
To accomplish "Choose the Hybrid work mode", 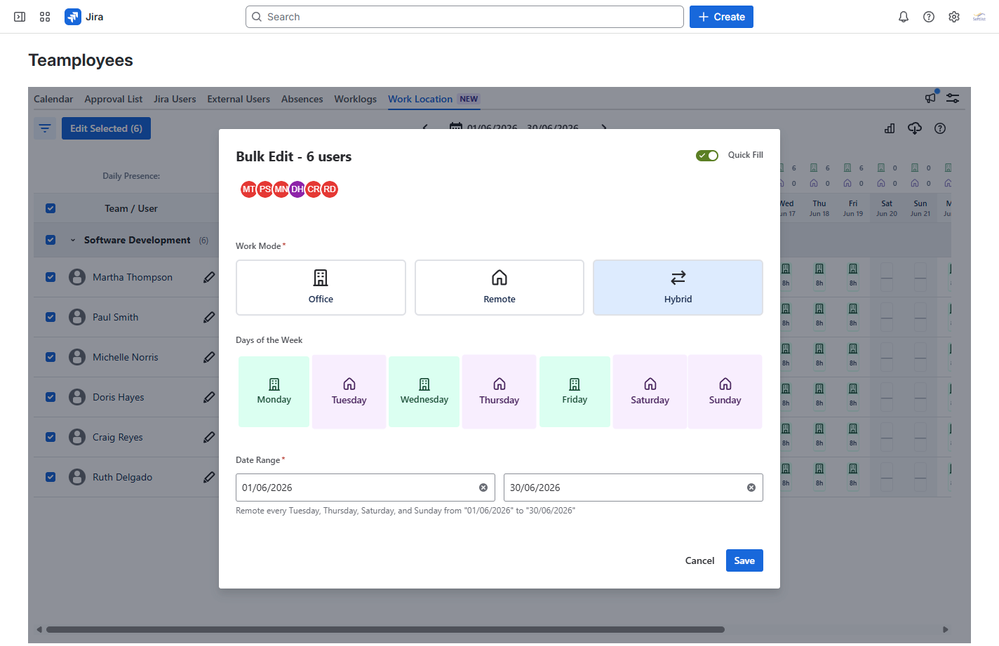I will pos(678,287).
